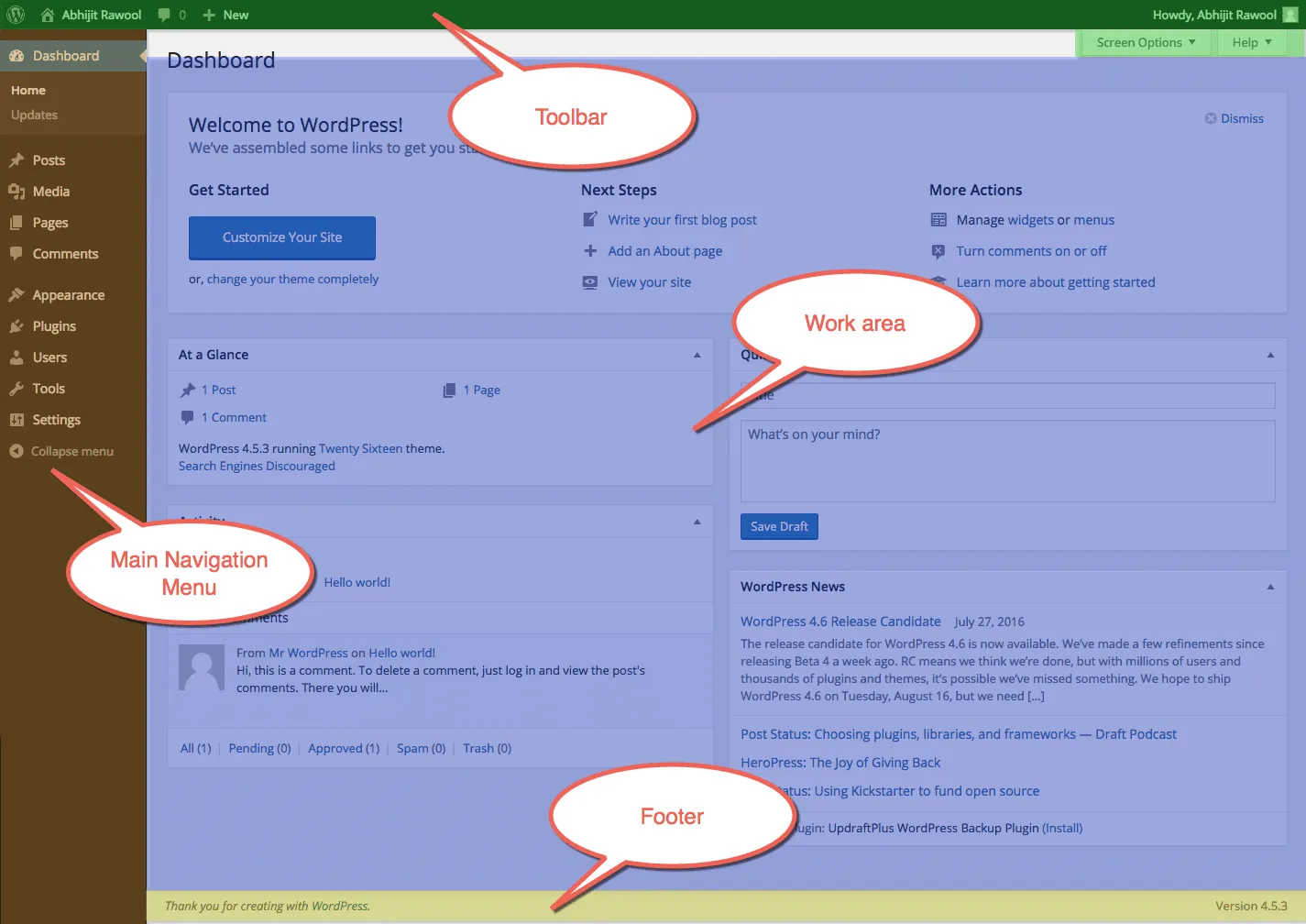Click the Collapse menu arrow icon
Viewport: 1306px width, 924px height.
pyautogui.click(x=16, y=451)
